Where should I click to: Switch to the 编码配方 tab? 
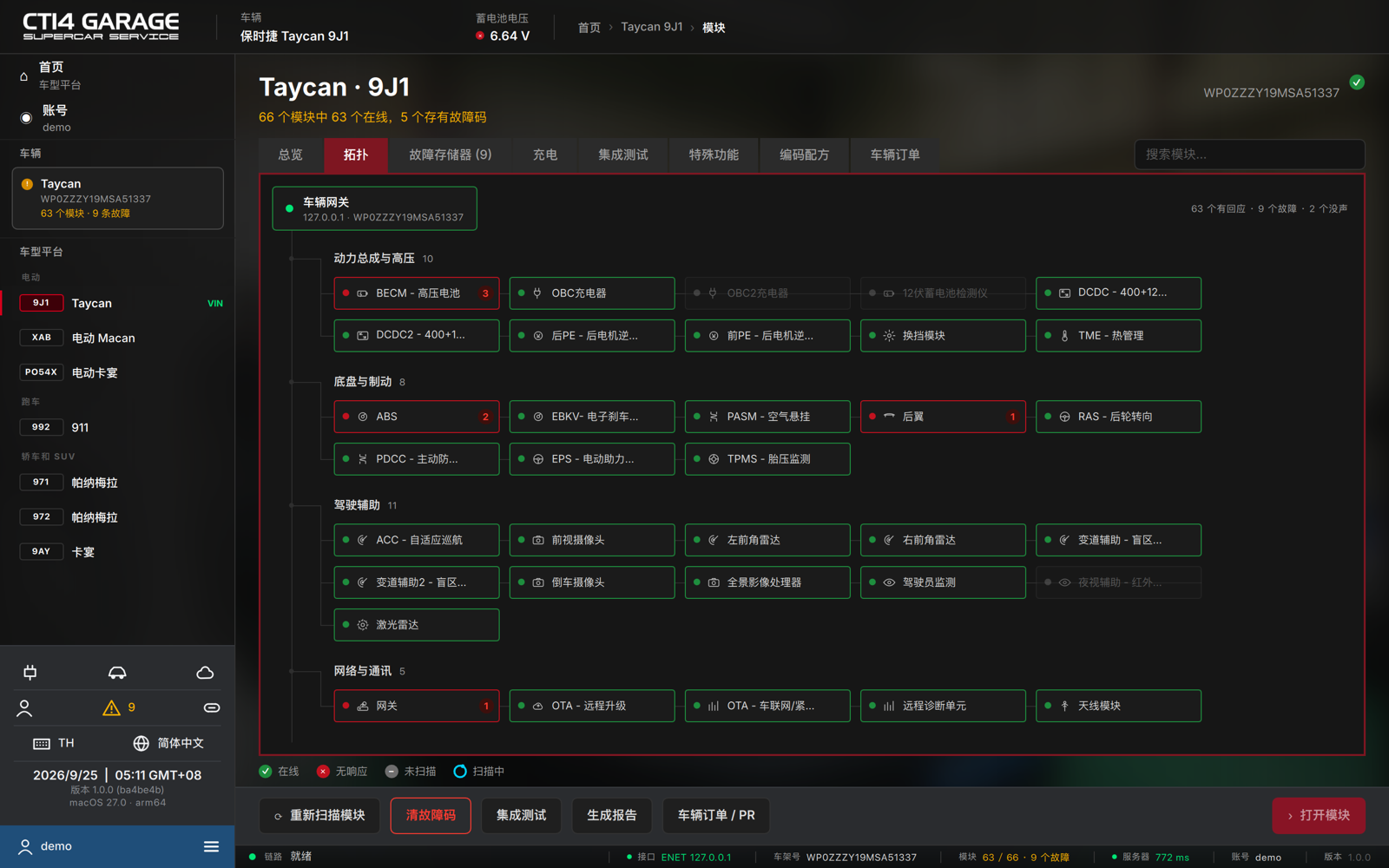tap(805, 155)
